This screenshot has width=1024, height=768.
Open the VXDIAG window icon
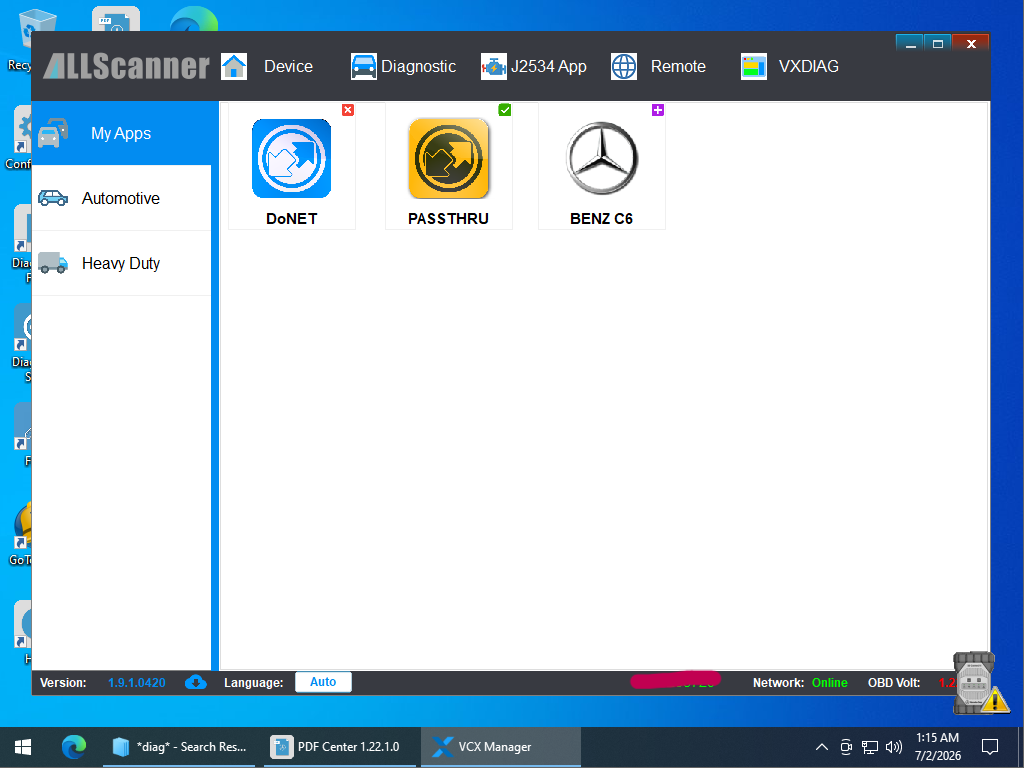coord(754,67)
